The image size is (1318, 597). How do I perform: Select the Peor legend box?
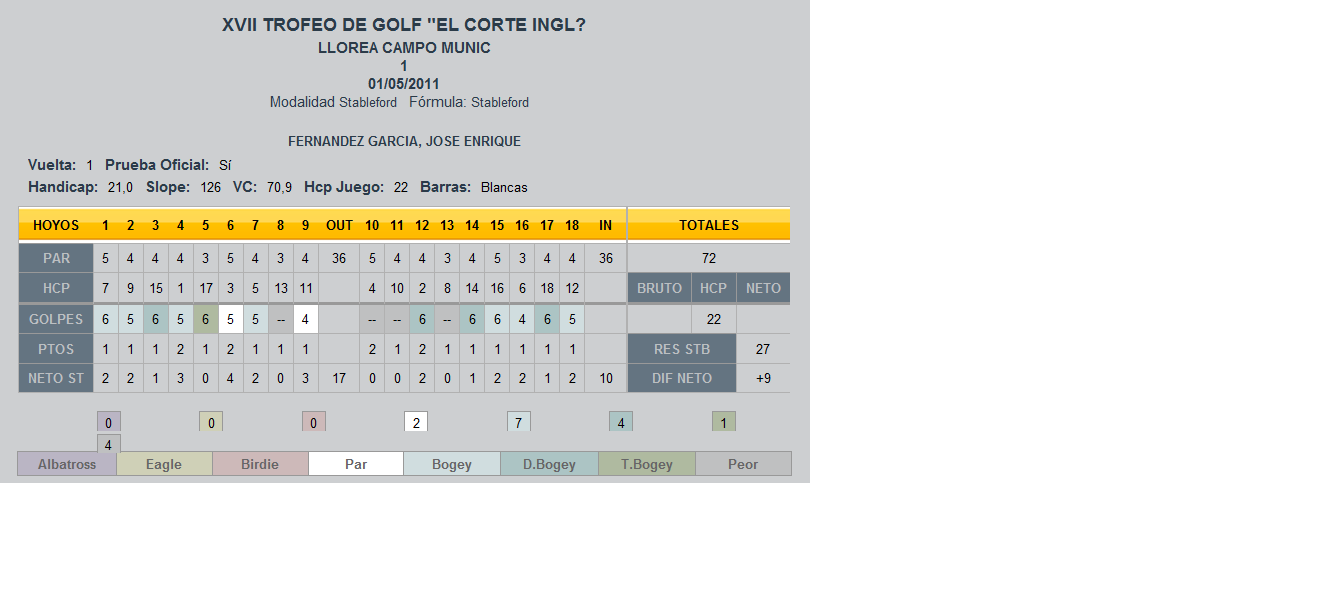(743, 464)
